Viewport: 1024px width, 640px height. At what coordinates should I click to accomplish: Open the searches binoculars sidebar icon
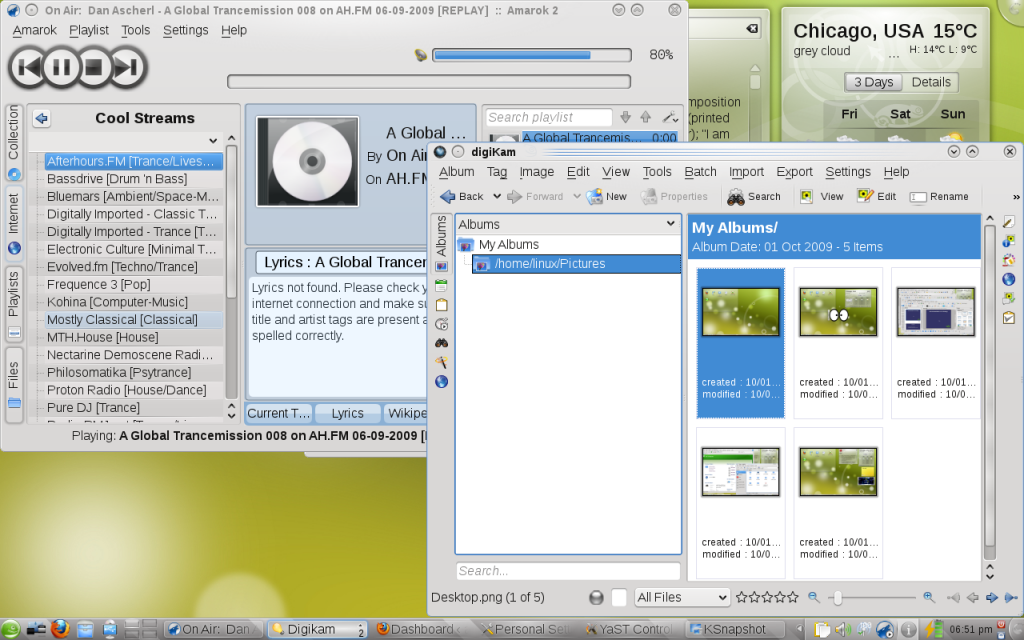pyautogui.click(x=441, y=343)
